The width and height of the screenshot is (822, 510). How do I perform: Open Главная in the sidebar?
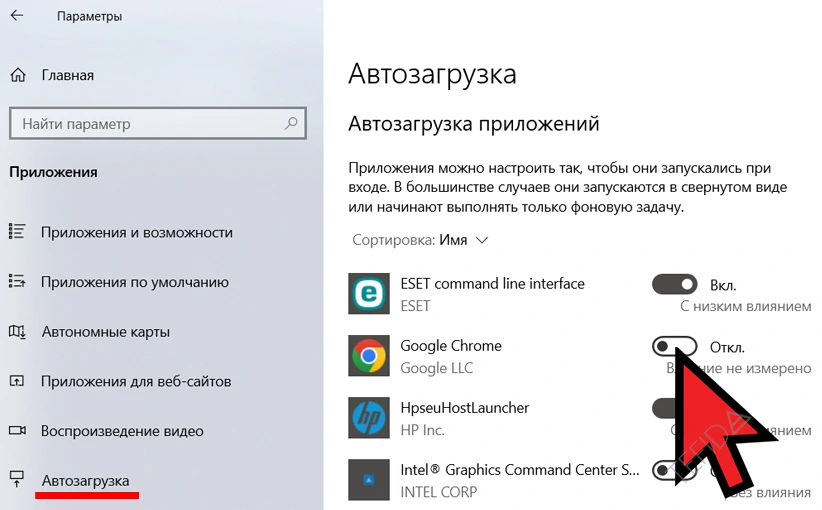(x=68, y=75)
